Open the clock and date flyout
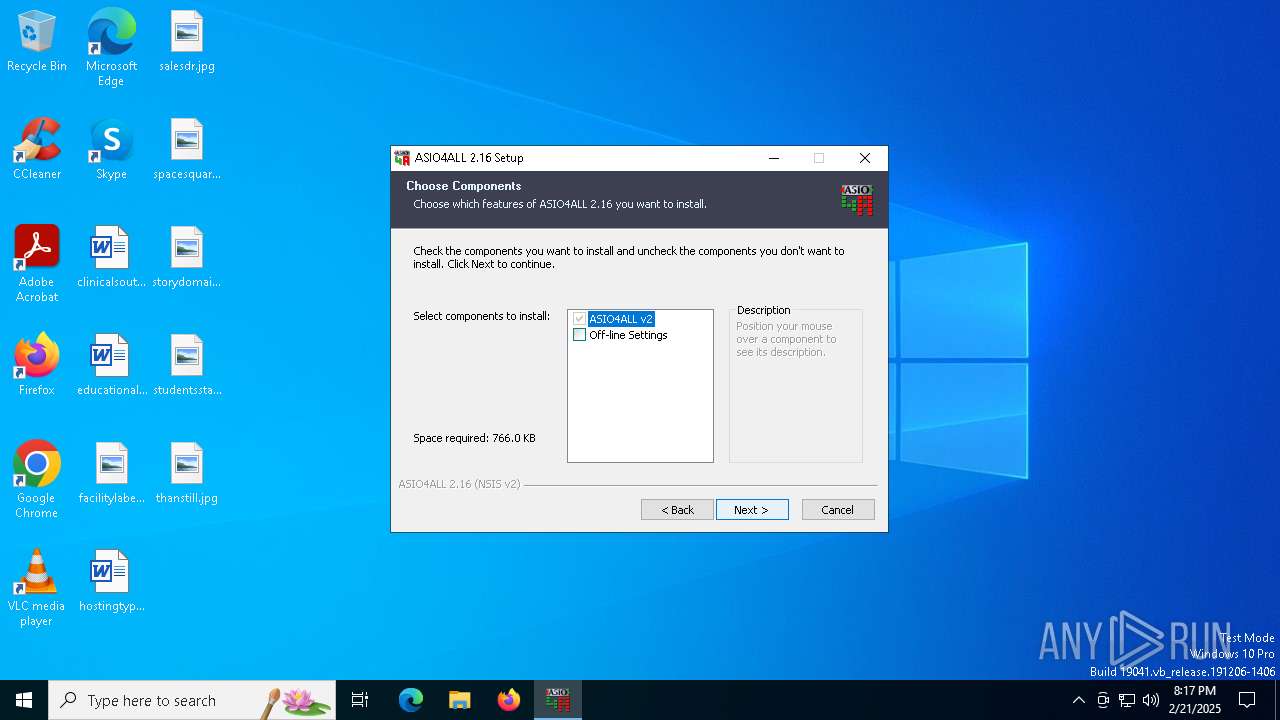Screen dimensions: 1280x720 (x=1195, y=700)
